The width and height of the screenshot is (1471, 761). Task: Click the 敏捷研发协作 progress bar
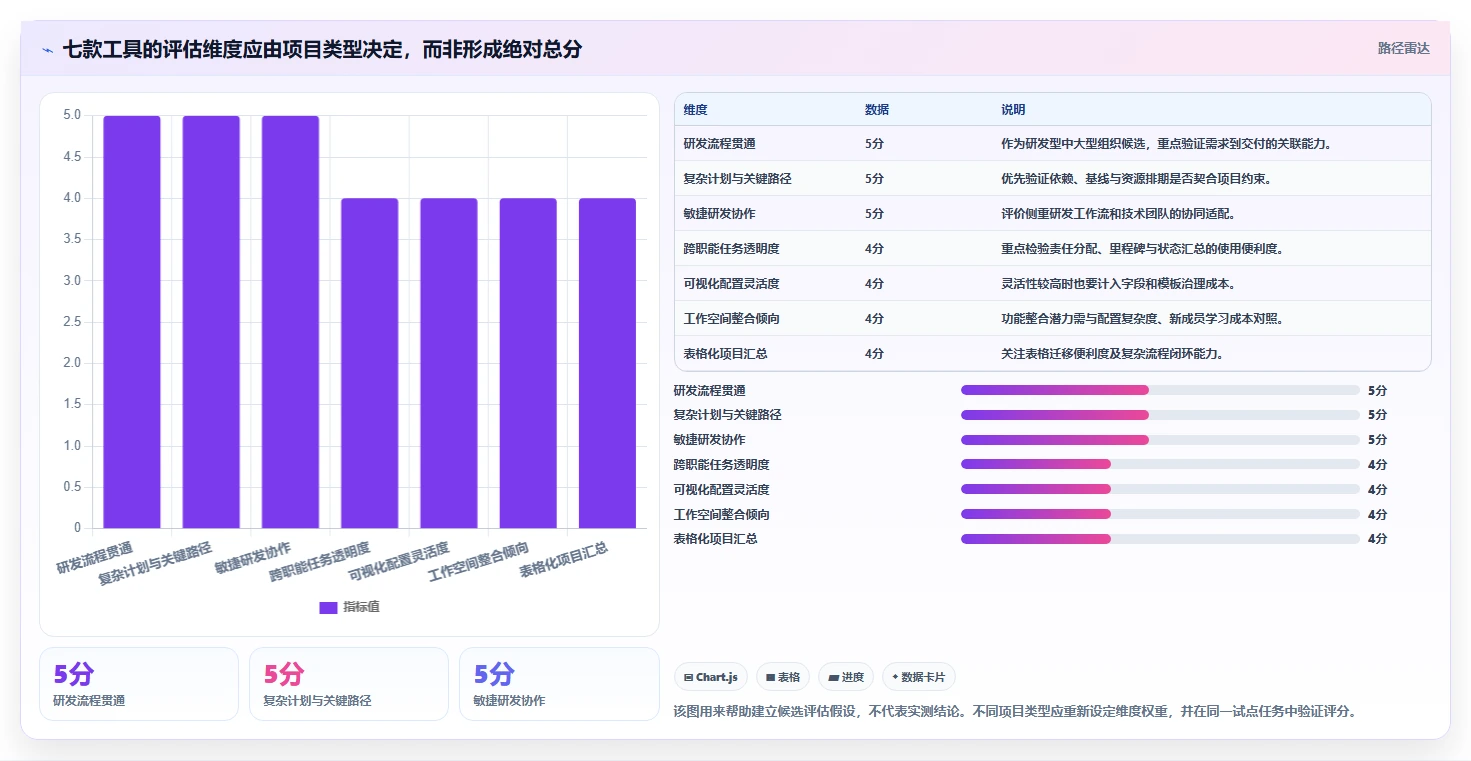point(1160,440)
